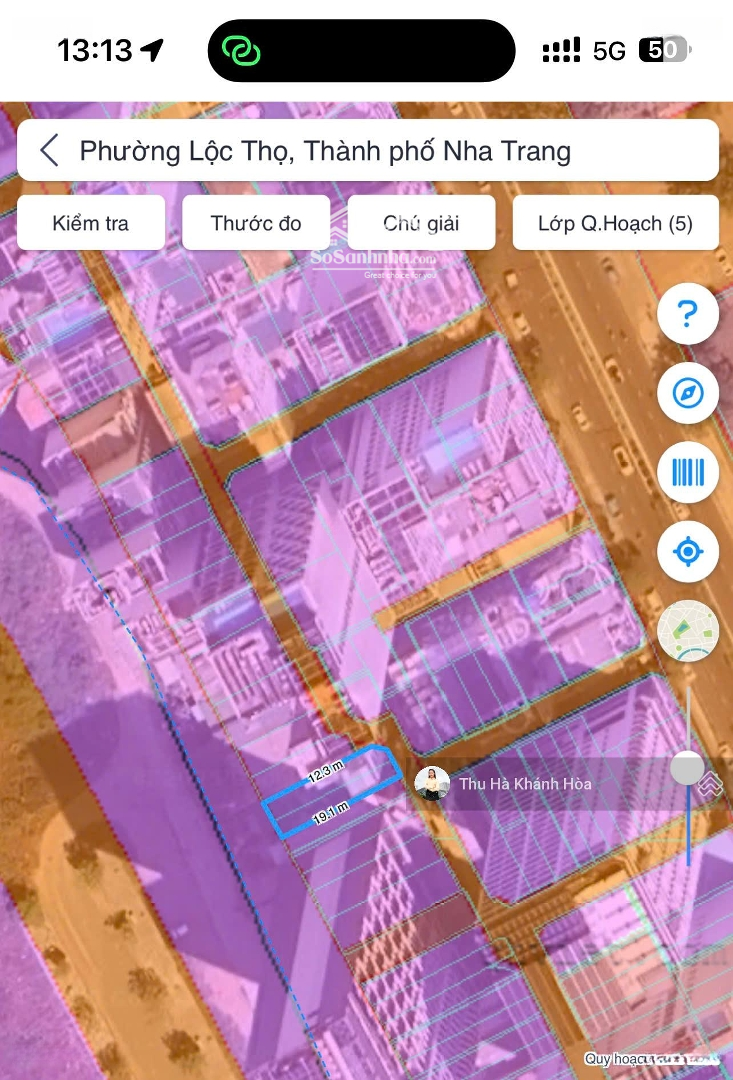The height and width of the screenshot is (1080, 733).
Task: Center map with the crosshair locate icon
Action: click(x=687, y=551)
